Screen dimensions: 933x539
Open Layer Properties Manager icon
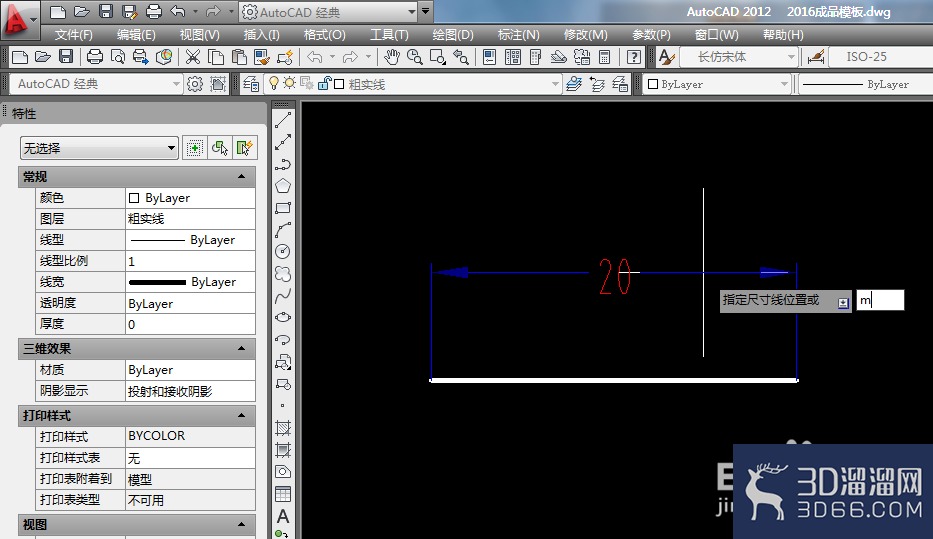[x=251, y=84]
